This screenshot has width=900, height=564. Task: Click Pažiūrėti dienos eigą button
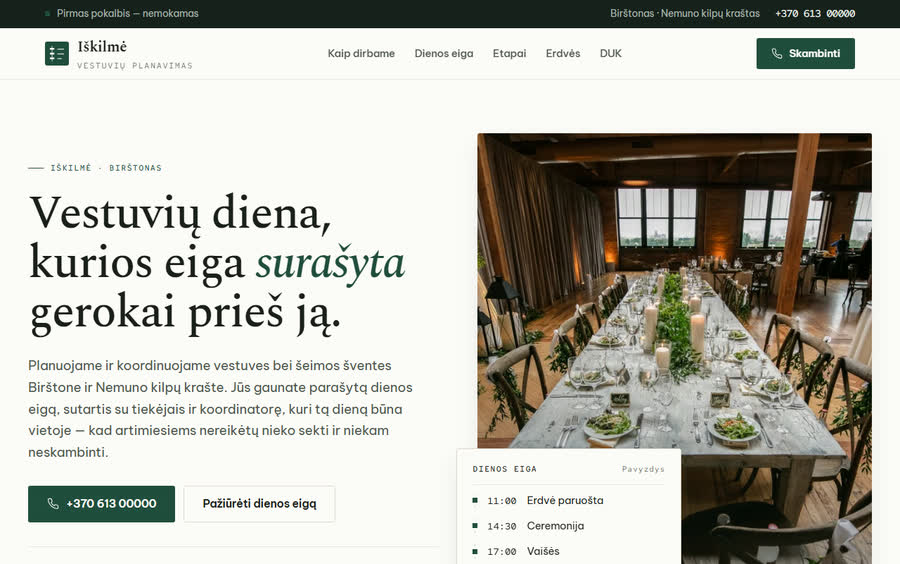point(259,504)
